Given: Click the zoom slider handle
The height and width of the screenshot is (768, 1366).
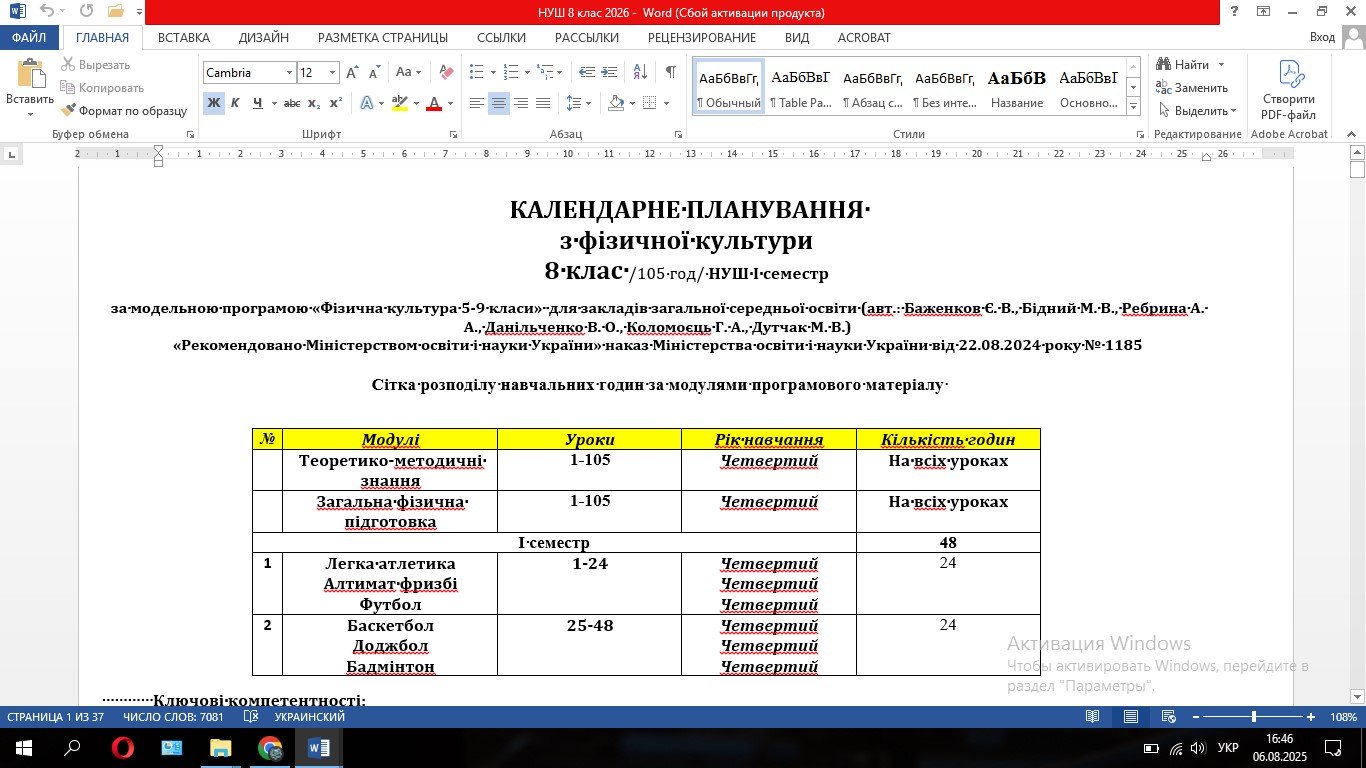Looking at the screenshot, I should click(1254, 717).
